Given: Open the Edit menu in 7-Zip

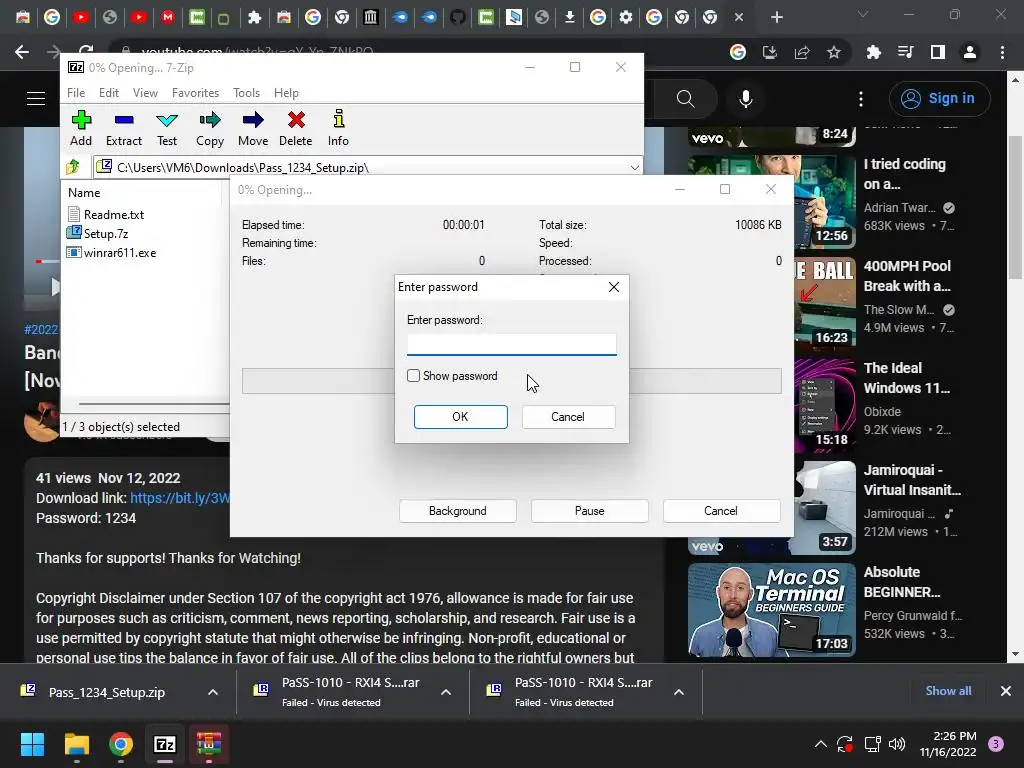Looking at the screenshot, I should 108,93.
